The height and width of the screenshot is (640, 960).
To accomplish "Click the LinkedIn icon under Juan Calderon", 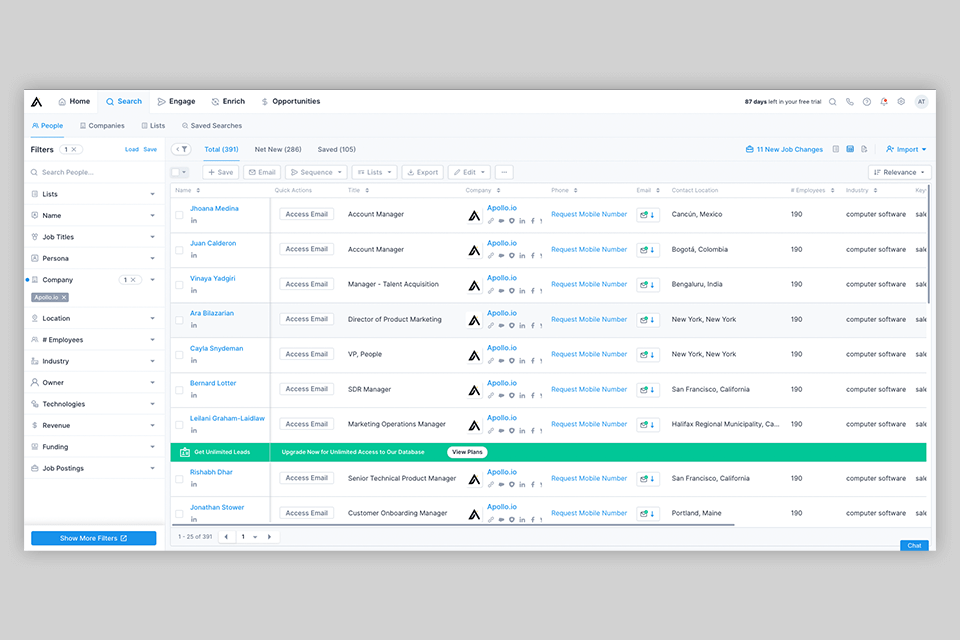I will pyautogui.click(x=193, y=255).
